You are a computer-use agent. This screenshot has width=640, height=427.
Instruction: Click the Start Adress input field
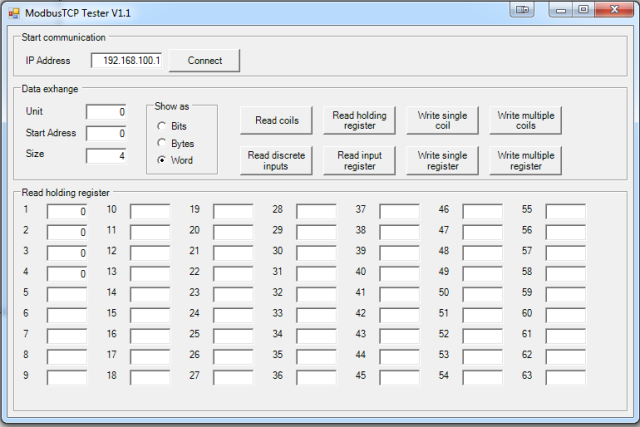click(x=106, y=133)
